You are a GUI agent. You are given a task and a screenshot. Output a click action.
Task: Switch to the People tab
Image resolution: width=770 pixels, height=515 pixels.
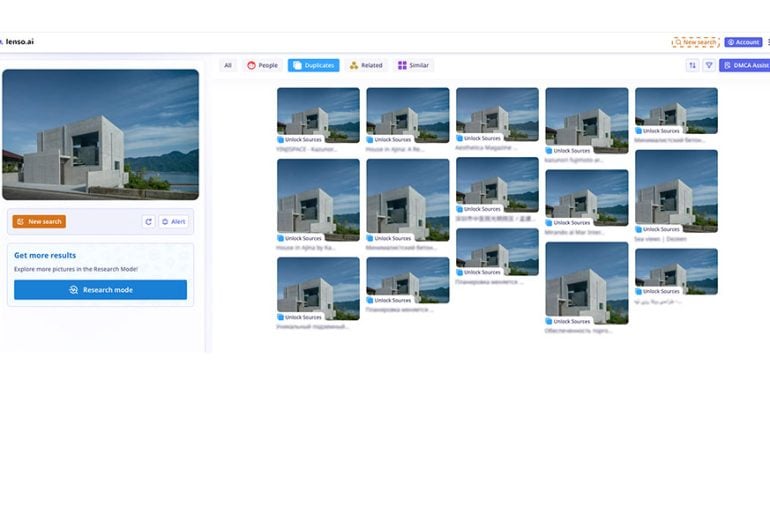(x=262, y=65)
